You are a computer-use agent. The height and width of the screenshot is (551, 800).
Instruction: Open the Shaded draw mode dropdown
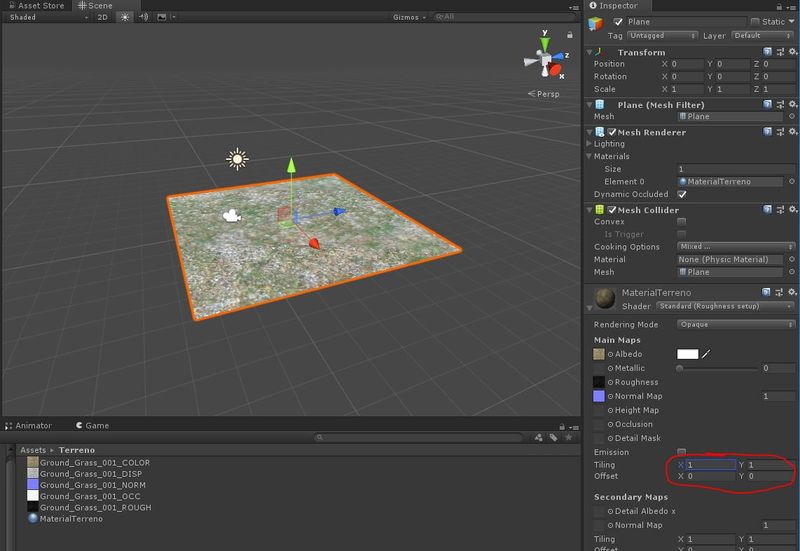49,17
